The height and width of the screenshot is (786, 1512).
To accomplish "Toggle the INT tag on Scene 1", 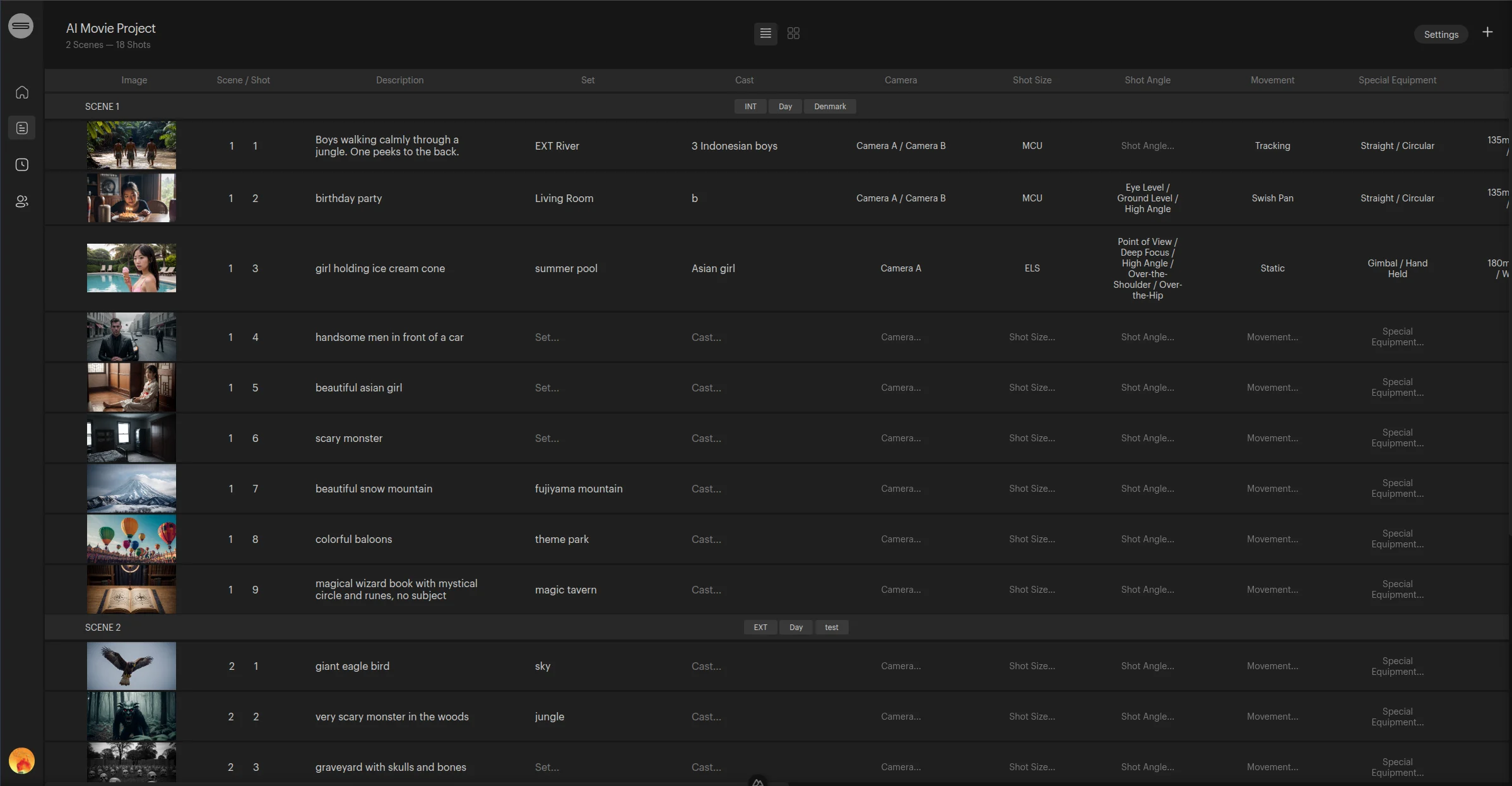I will point(750,107).
